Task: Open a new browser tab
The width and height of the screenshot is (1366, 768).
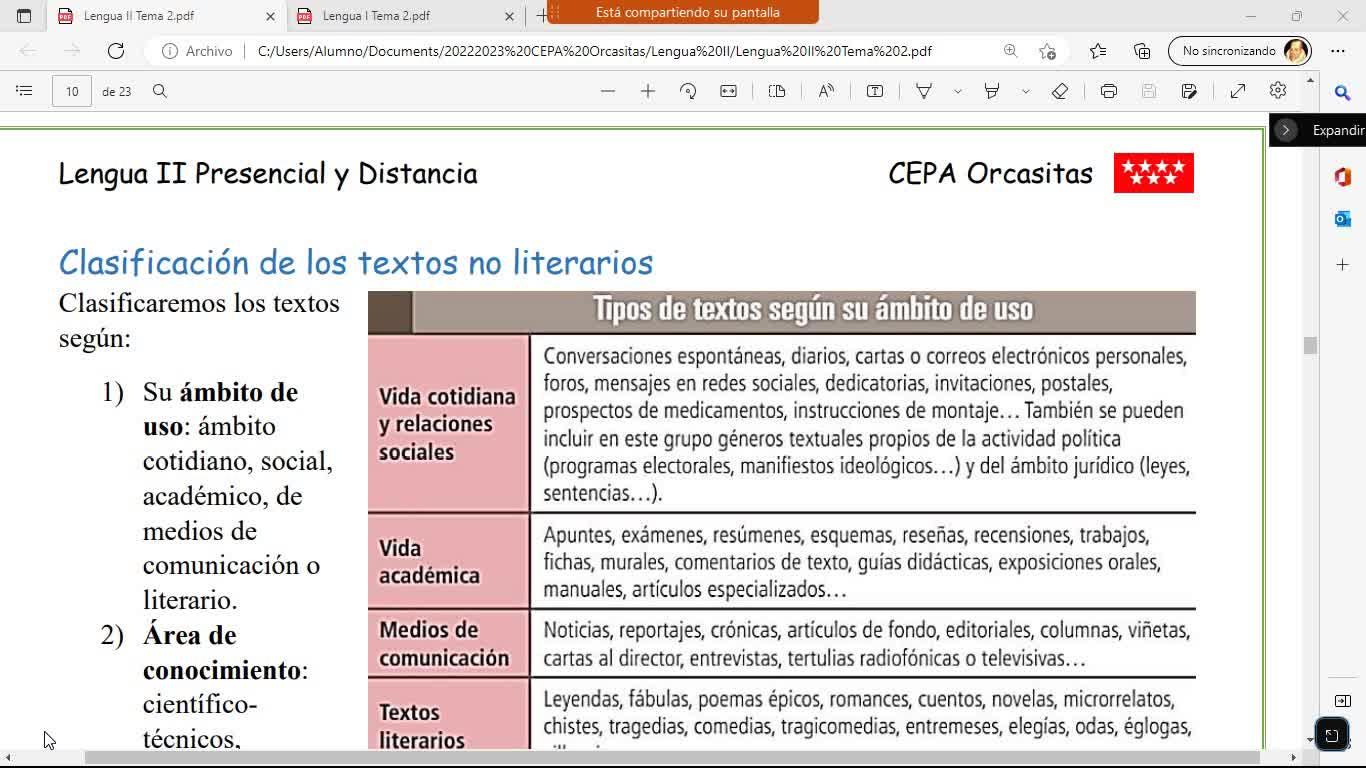Action: [x=541, y=16]
